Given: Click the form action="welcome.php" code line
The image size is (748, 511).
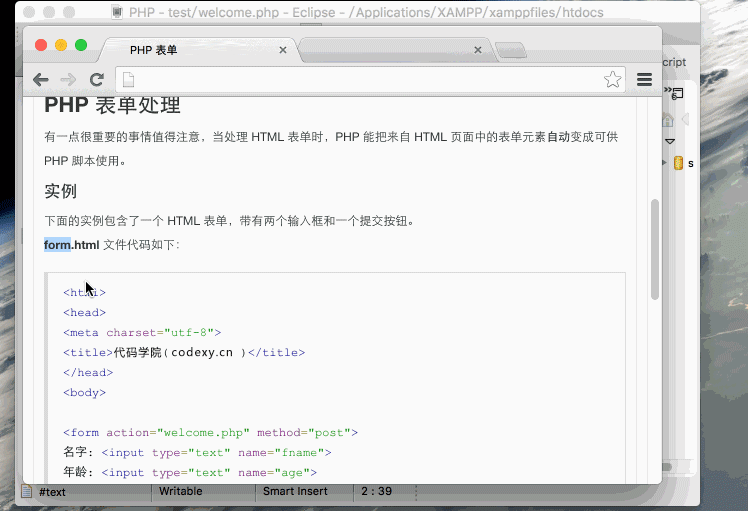Looking at the screenshot, I should [210, 432].
